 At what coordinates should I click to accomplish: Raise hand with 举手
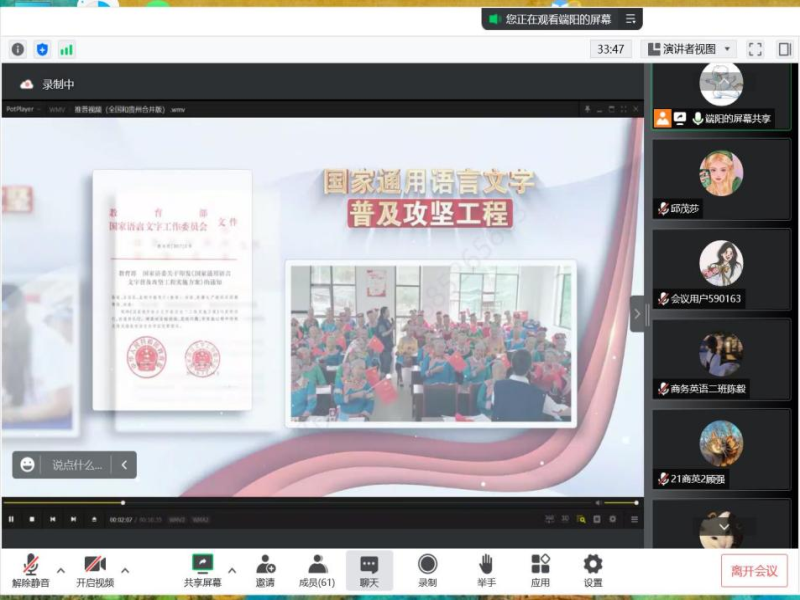pyautogui.click(x=486, y=570)
